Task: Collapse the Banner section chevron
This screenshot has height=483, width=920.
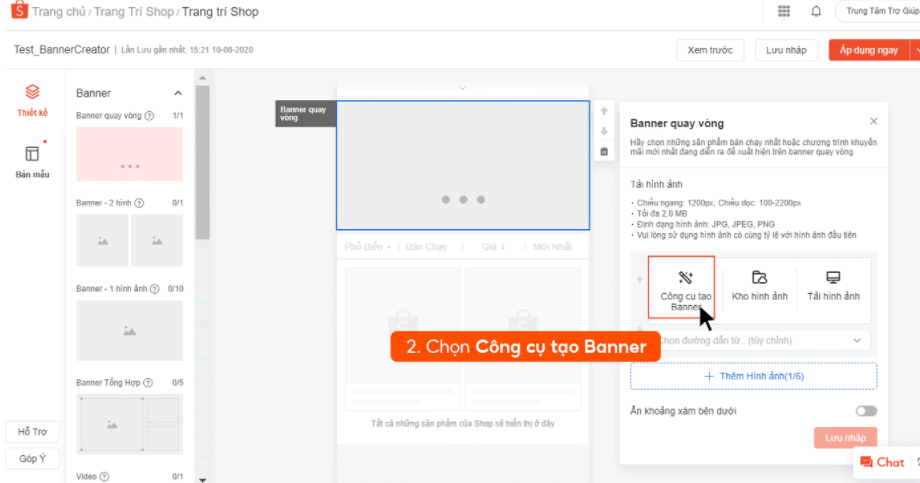Action: click(x=178, y=93)
